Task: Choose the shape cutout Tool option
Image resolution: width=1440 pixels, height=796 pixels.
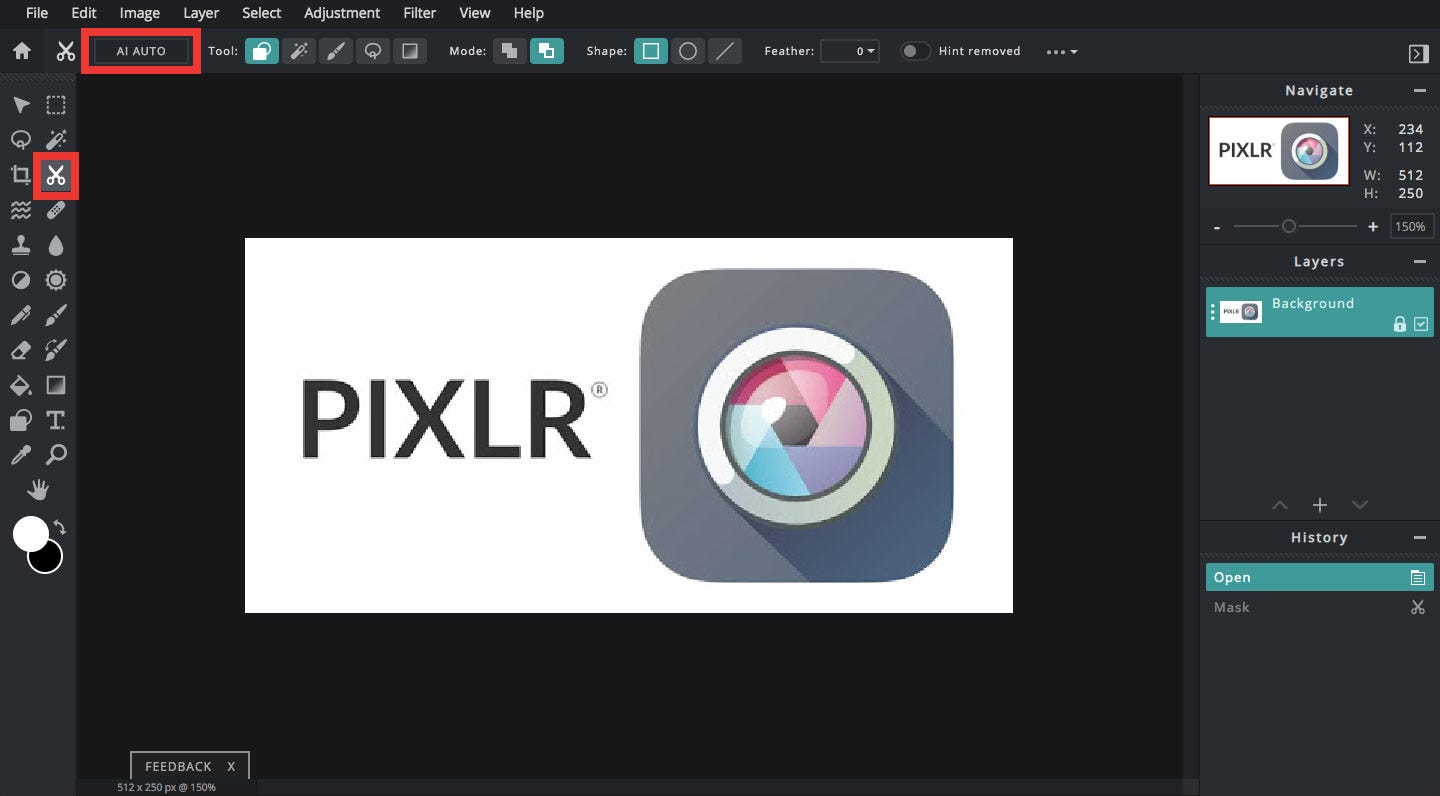Action: click(261, 51)
